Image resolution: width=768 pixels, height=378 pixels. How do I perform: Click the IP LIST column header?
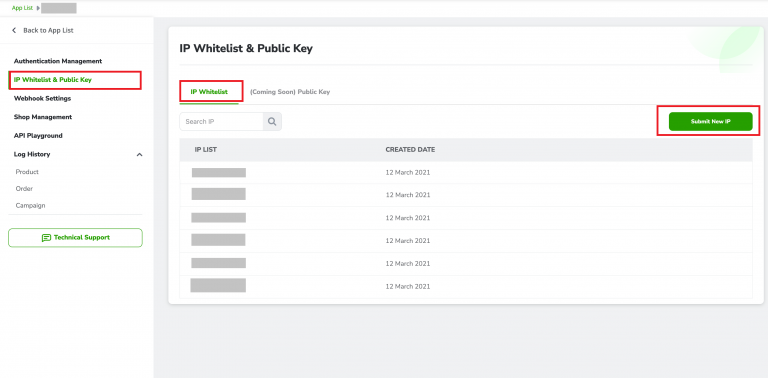[206, 150]
